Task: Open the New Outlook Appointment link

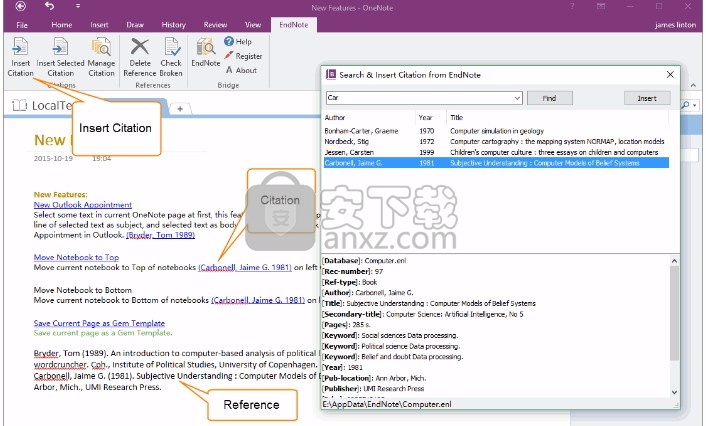Action: pos(83,205)
